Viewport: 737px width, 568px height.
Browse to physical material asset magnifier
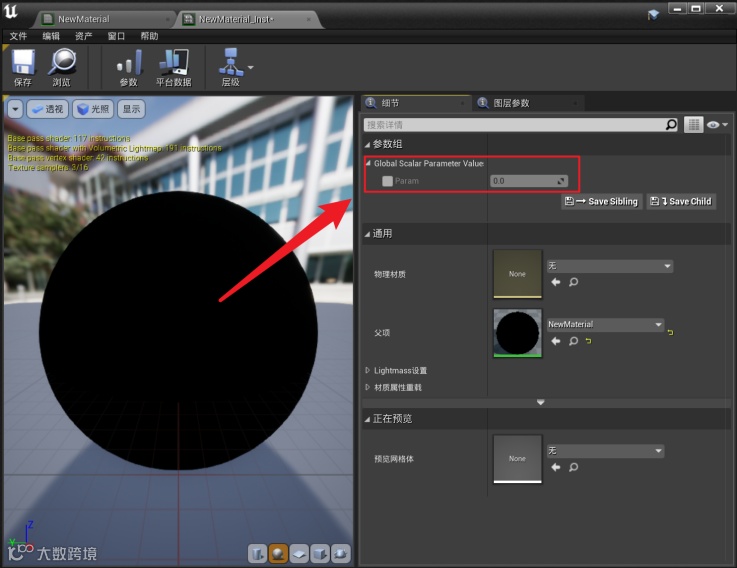coord(573,282)
